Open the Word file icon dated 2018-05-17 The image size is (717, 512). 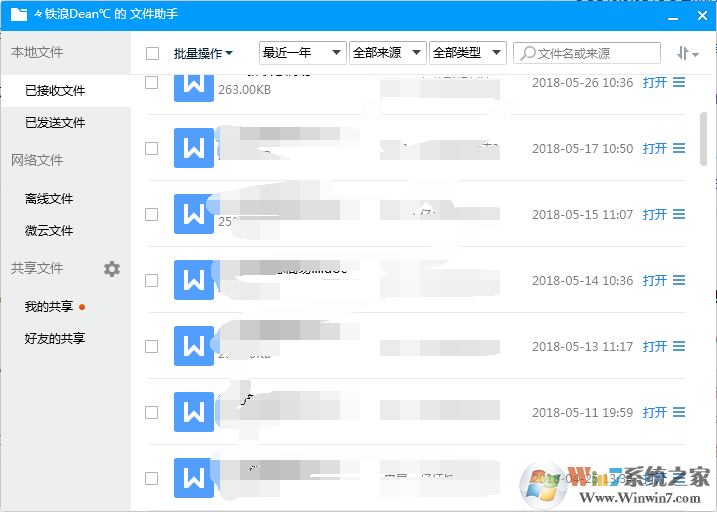coord(194,148)
